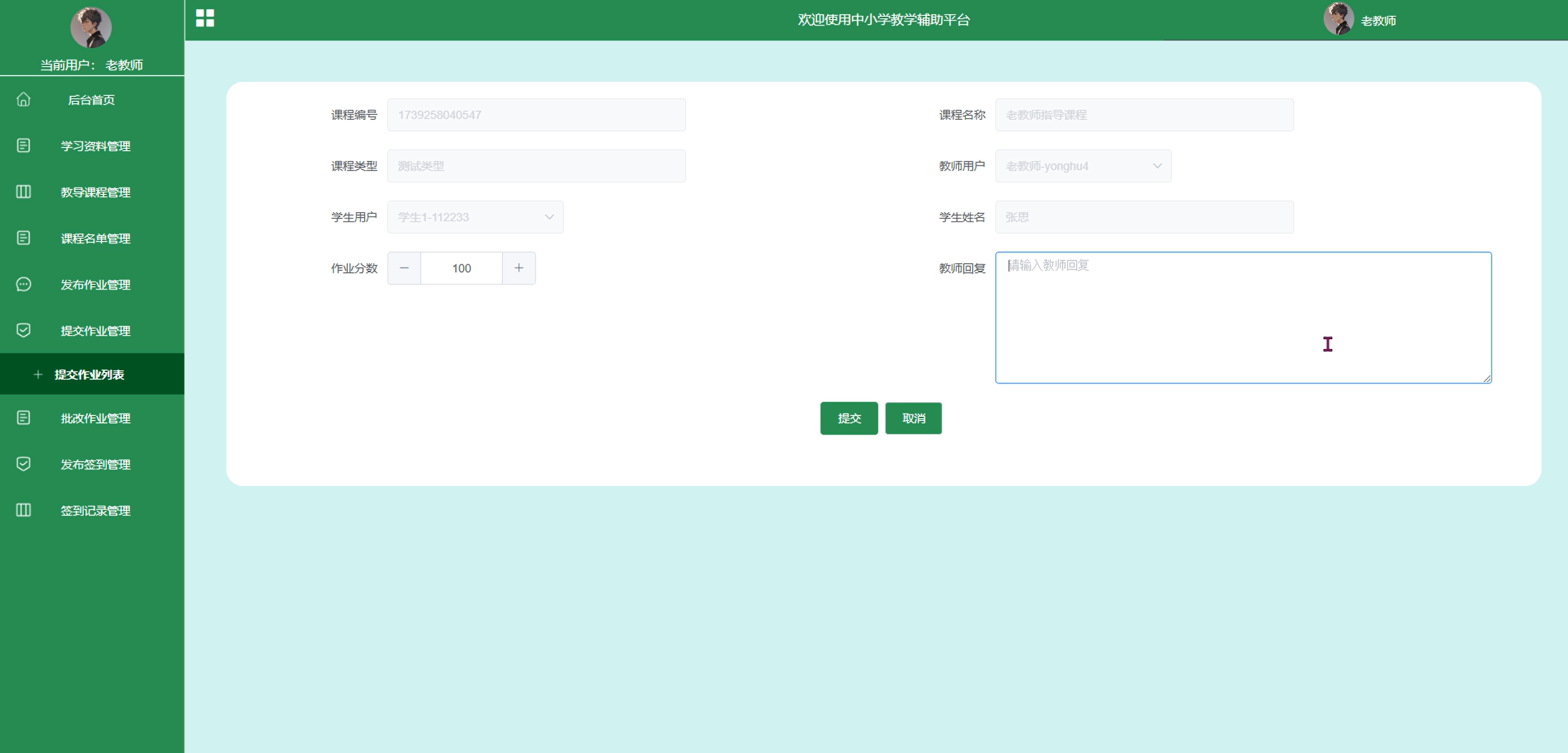Click the document icon beside 学习资料管理
Image resolution: width=1568 pixels, height=753 pixels.
[x=23, y=146]
